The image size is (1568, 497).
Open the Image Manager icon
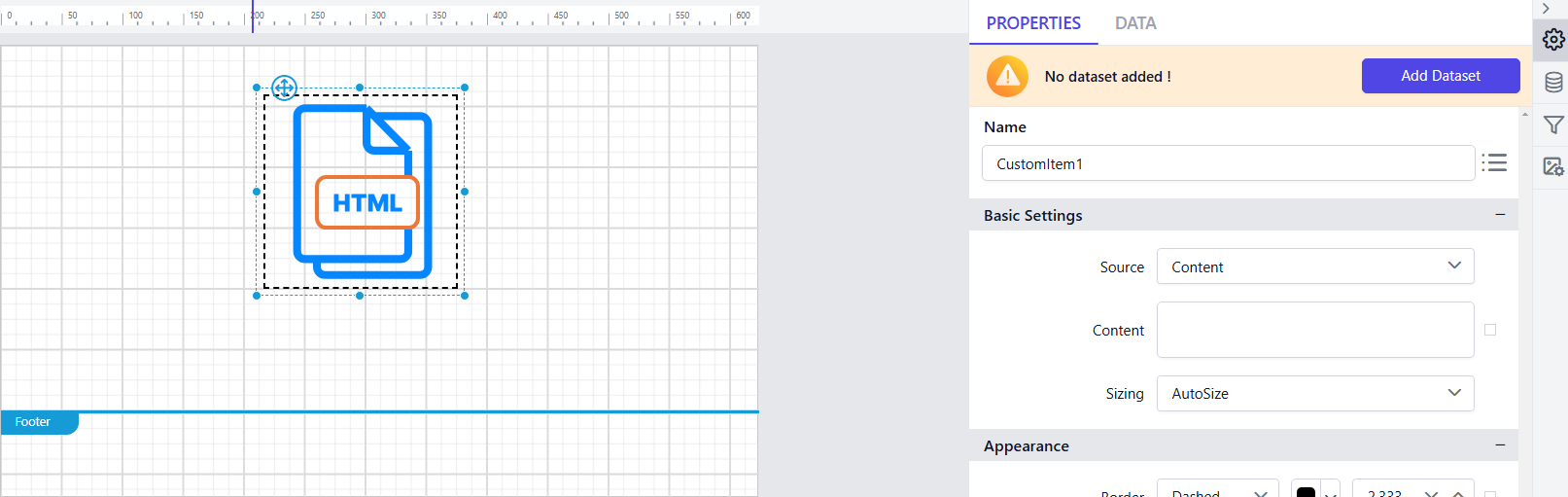(x=1553, y=166)
